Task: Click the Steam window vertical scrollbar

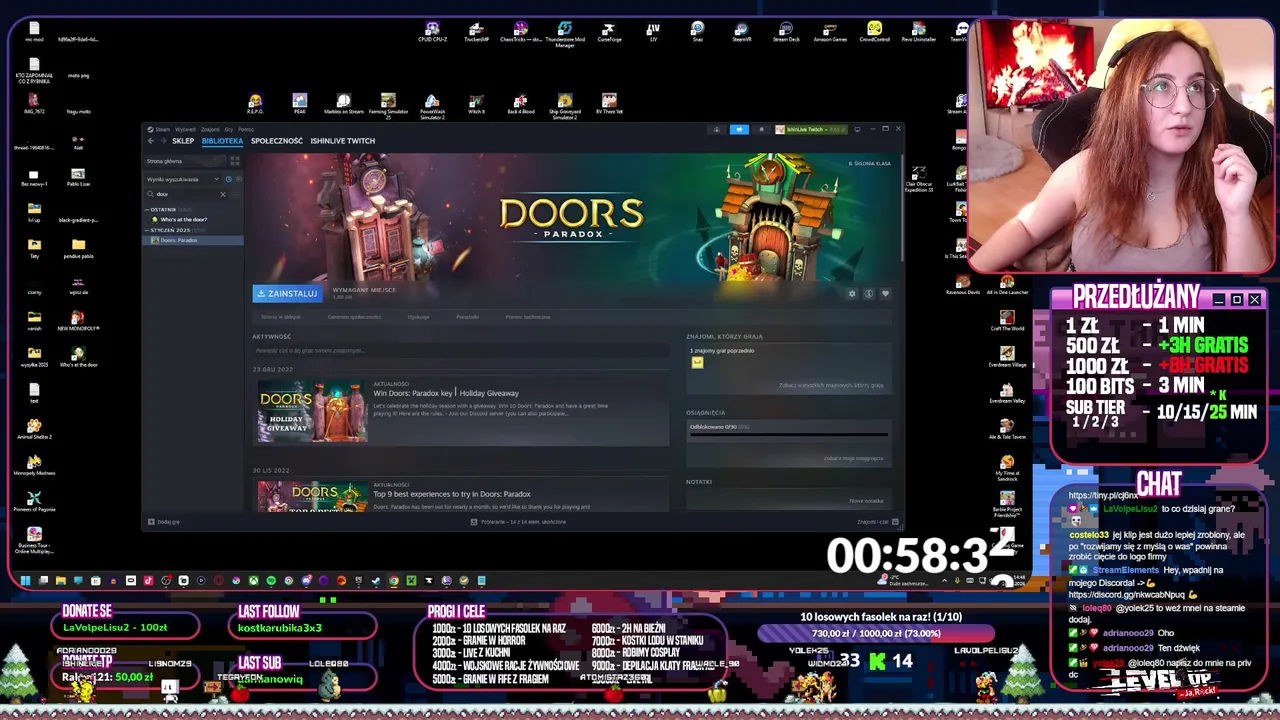Action: pos(900,210)
